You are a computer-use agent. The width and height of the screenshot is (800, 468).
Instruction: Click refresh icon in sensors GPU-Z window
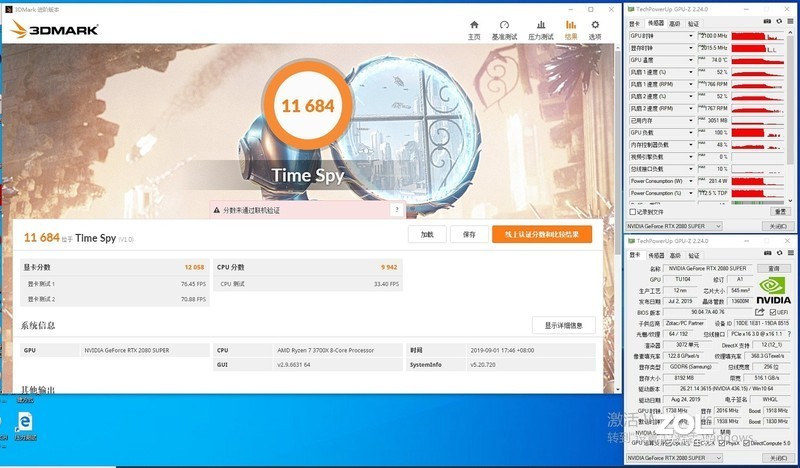pos(779,21)
